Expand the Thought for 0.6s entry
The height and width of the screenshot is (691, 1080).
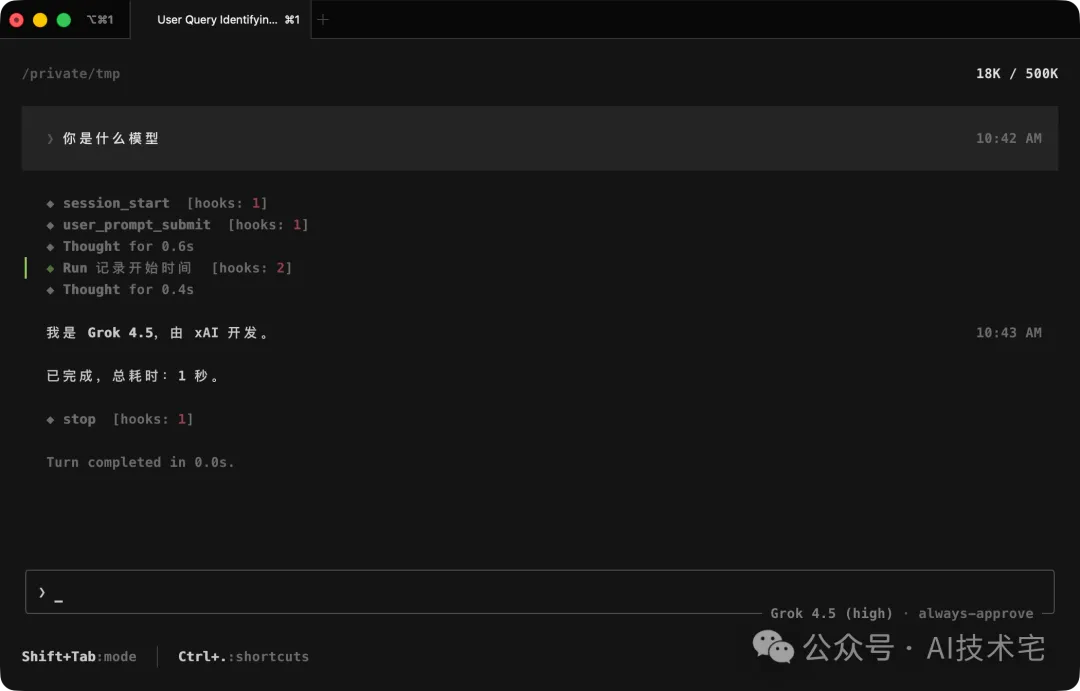pos(121,246)
